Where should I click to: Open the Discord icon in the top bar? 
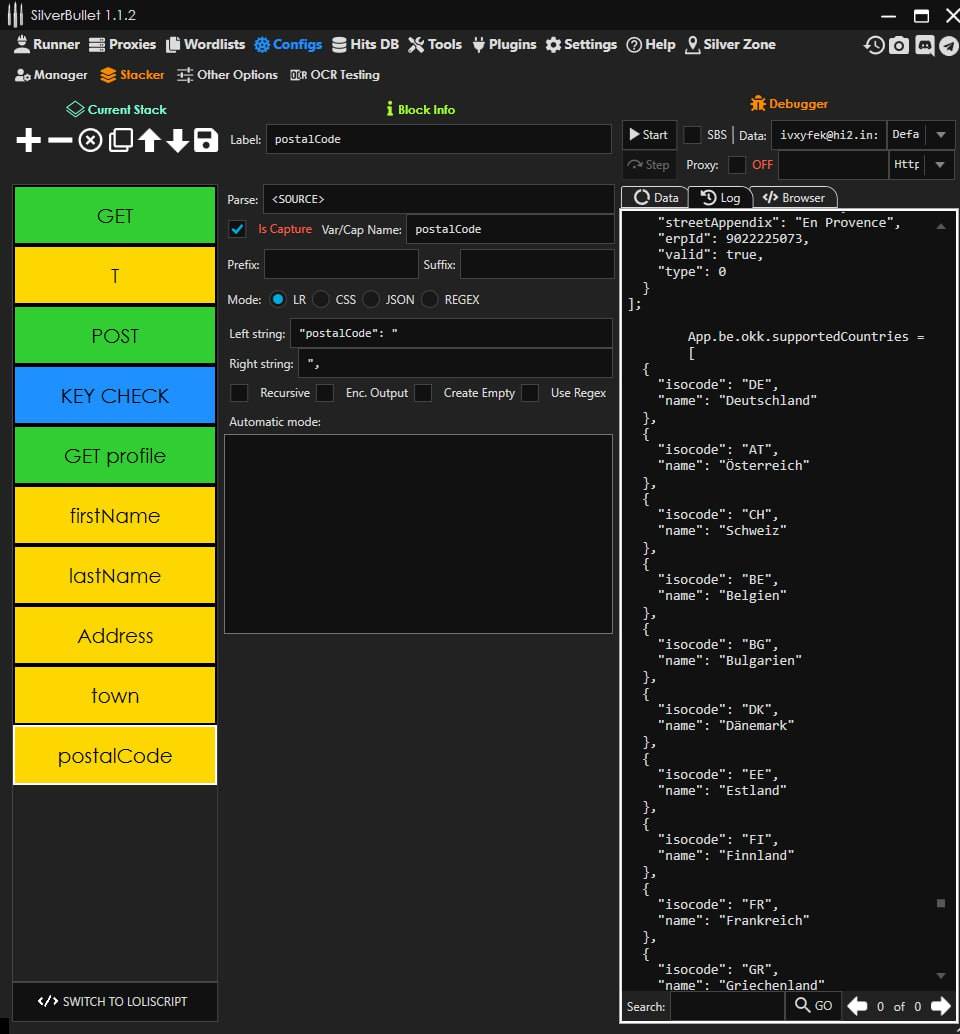924,45
